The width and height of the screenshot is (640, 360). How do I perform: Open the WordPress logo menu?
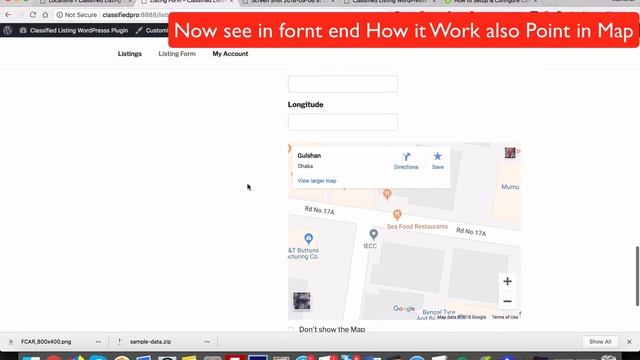pos(8,30)
